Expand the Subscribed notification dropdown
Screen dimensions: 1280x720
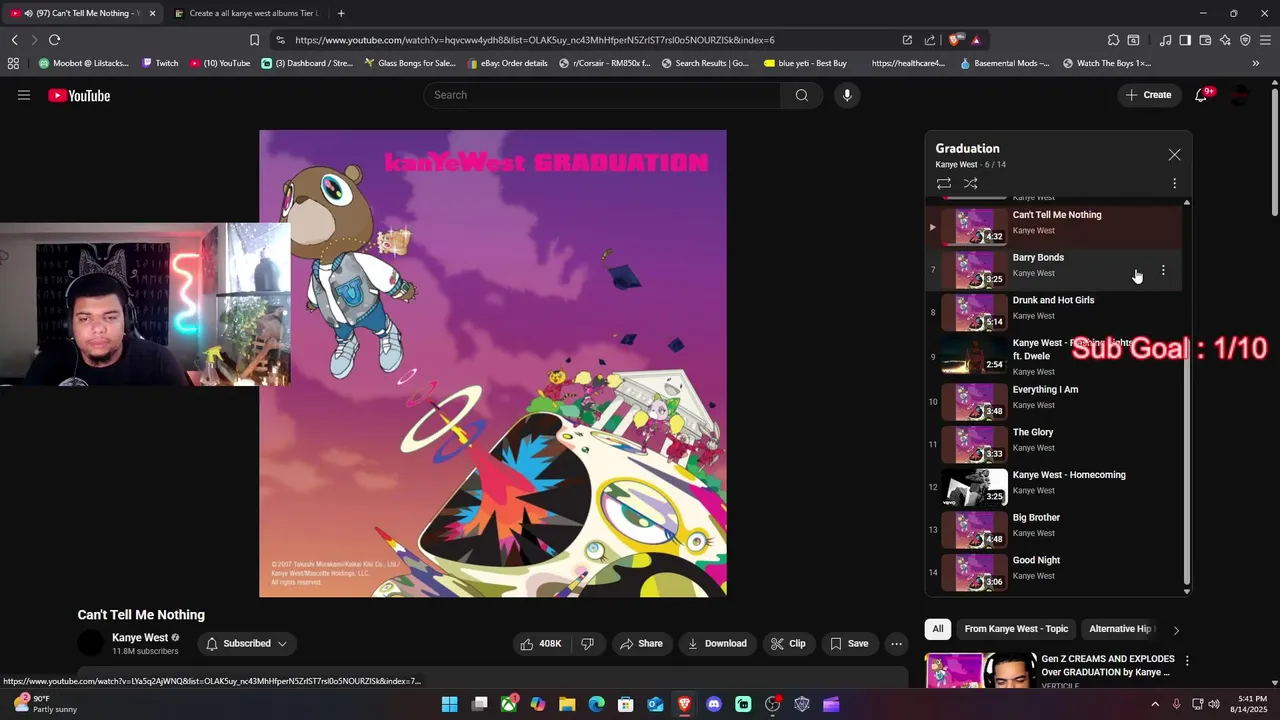[x=246, y=644]
